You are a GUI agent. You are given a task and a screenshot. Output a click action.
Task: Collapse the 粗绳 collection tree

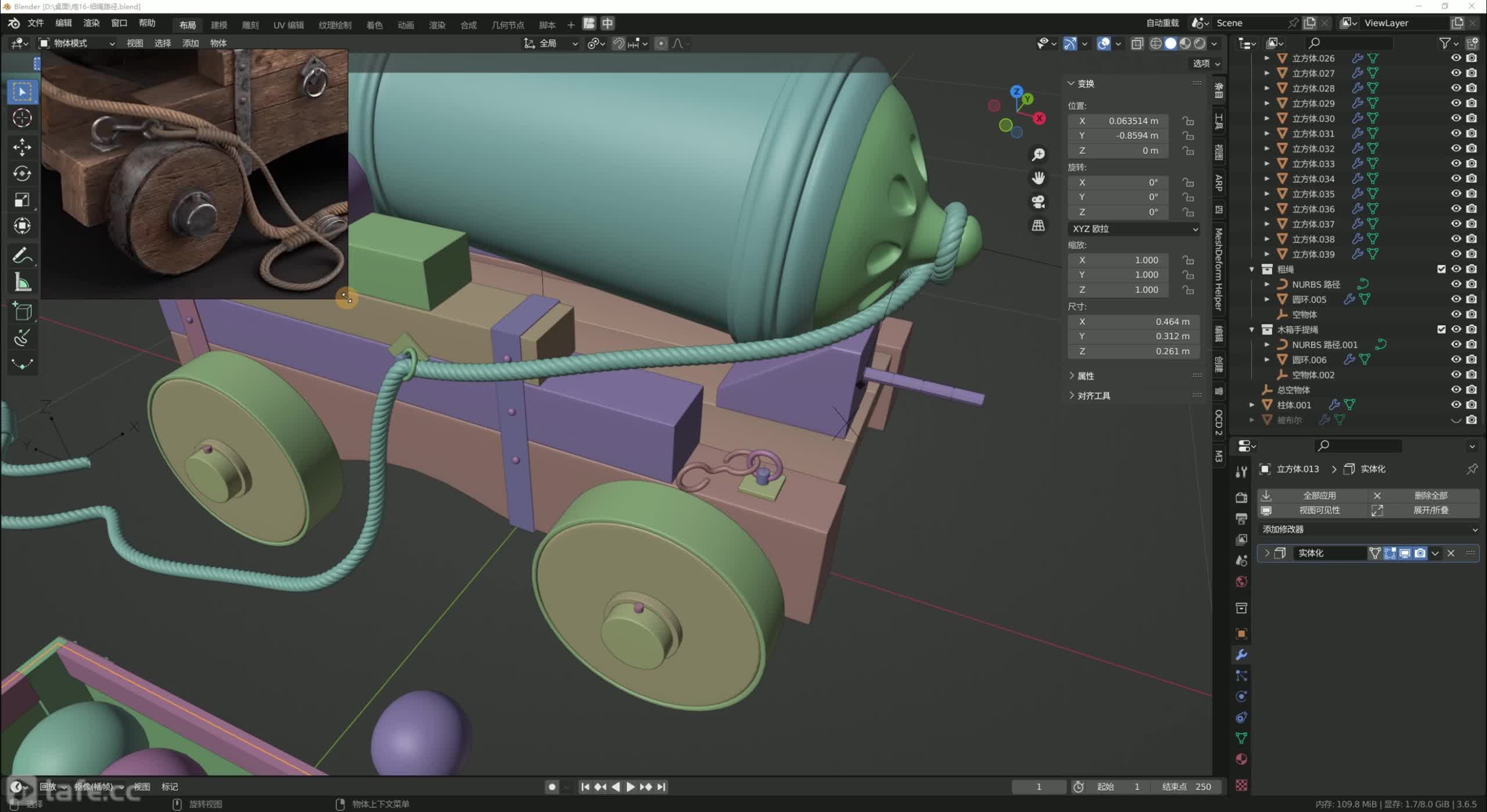coord(1252,269)
